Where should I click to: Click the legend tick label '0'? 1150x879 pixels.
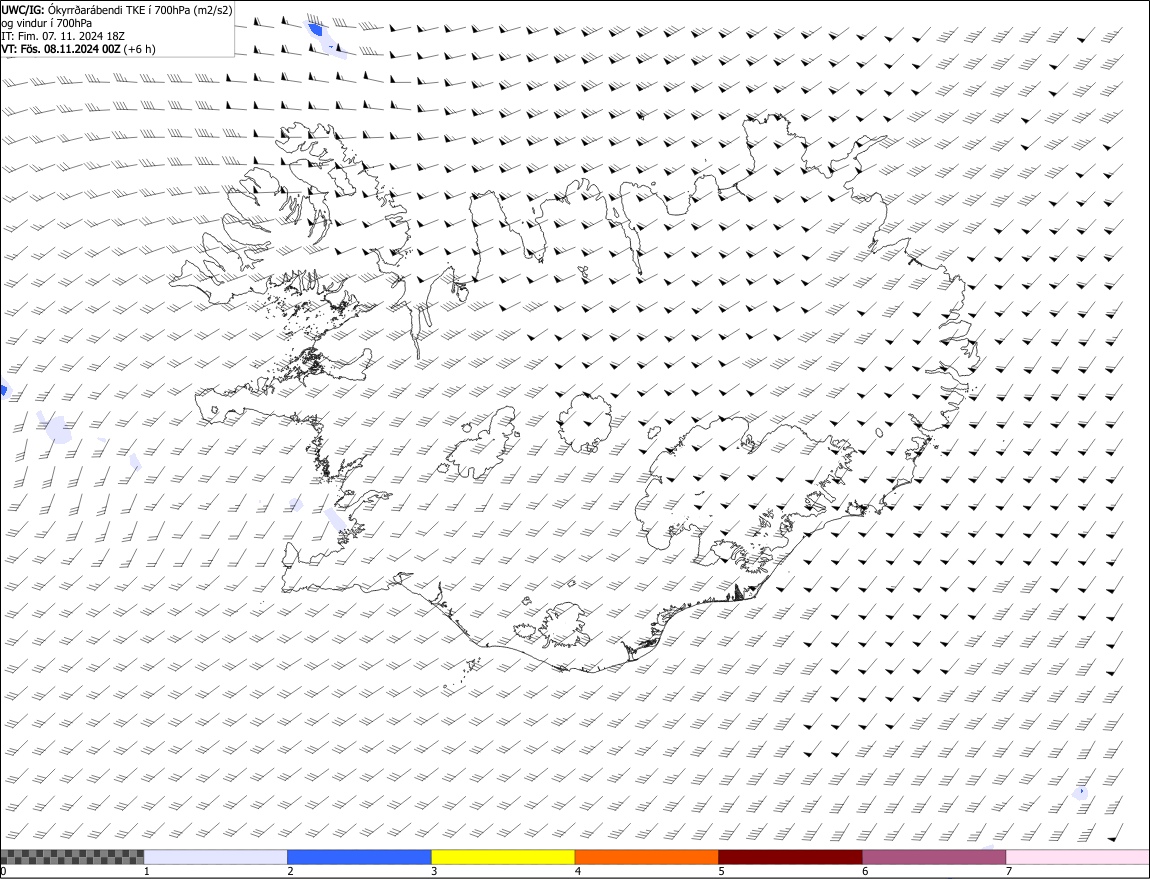4,872
